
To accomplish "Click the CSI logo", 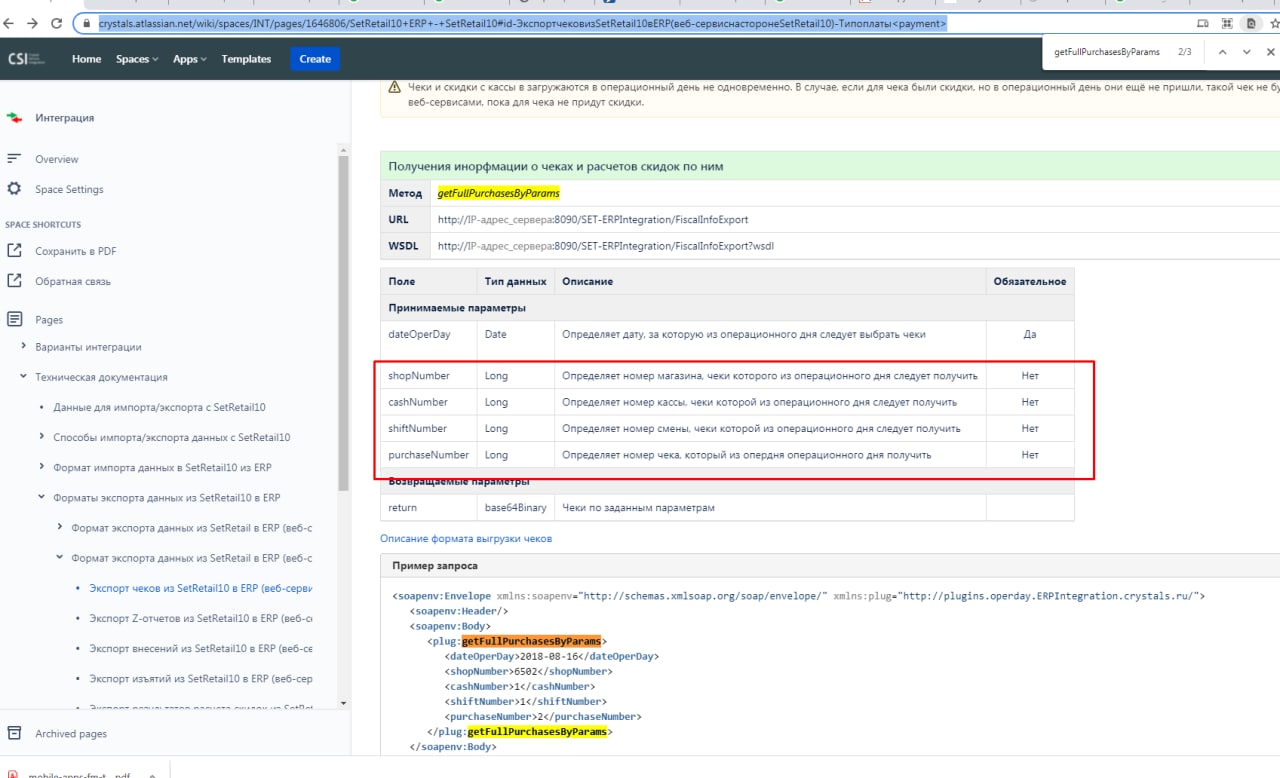I will [x=26, y=59].
